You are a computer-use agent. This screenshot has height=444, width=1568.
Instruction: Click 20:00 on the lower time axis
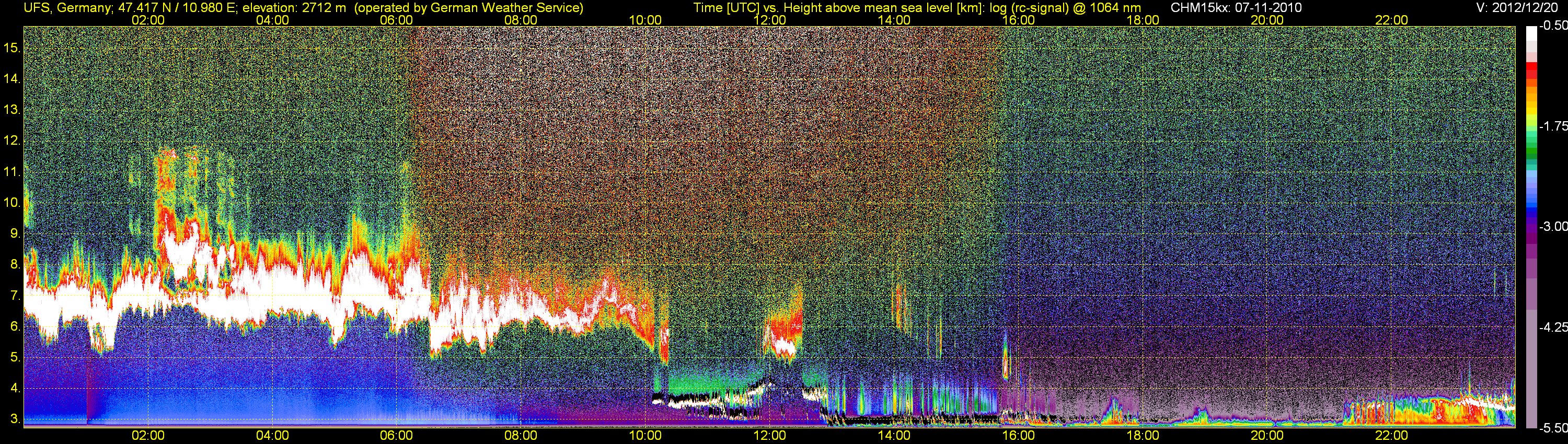pyautogui.click(x=1267, y=436)
